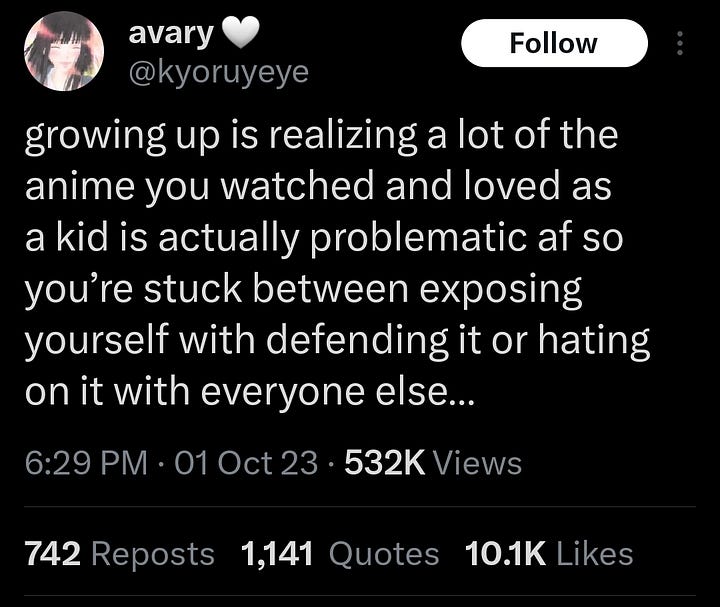
Task: Click the white heart emoji beside avary
Action: pyautogui.click(x=241, y=33)
